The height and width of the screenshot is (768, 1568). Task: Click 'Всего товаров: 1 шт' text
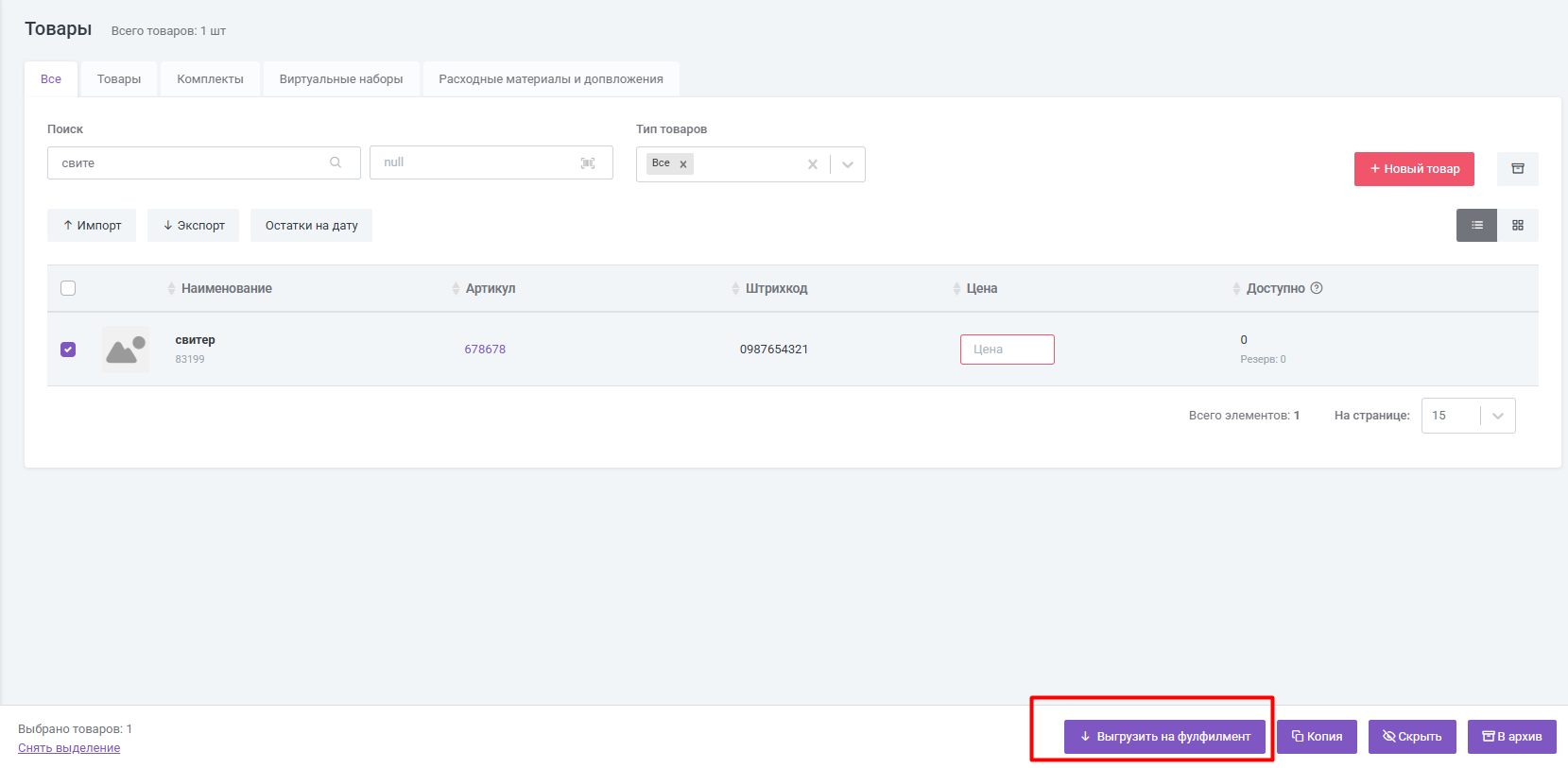[168, 31]
